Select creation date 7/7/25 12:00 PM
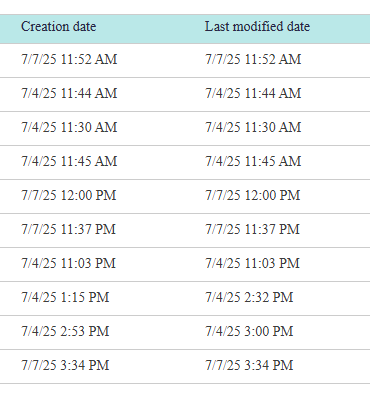The height and width of the screenshot is (403, 370). tap(69, 195)
